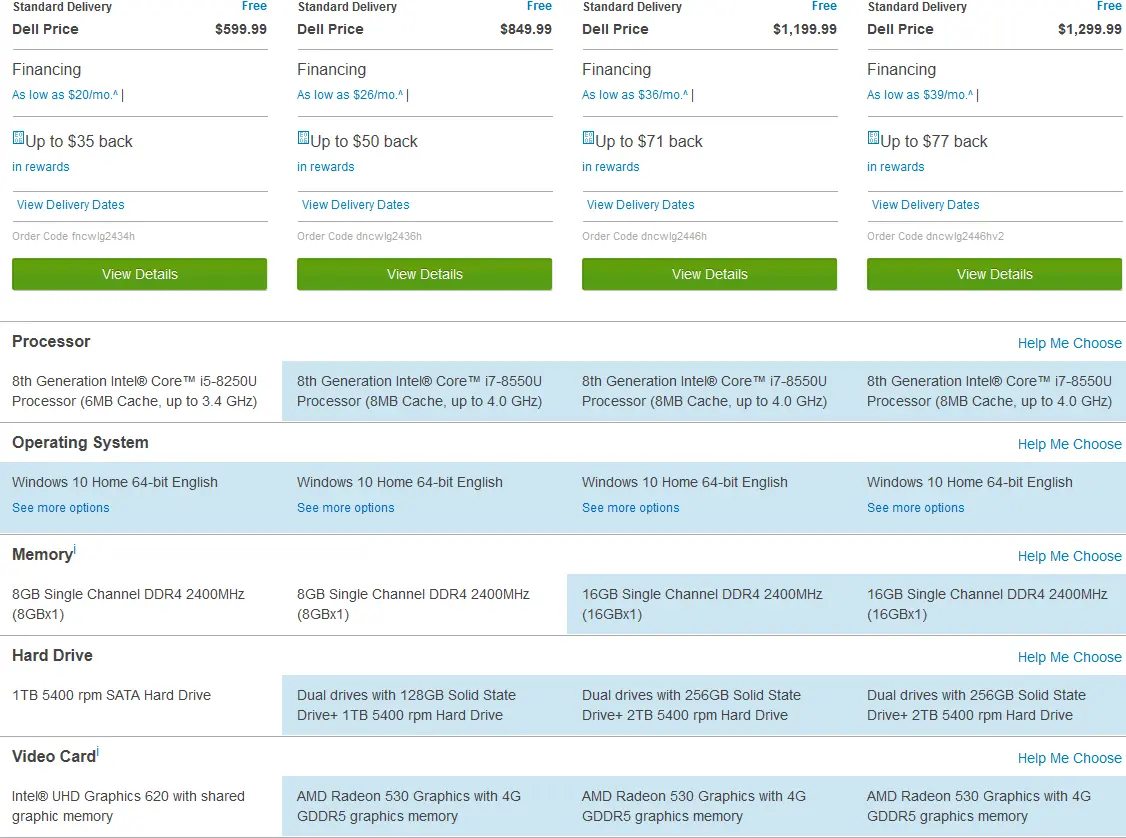View Delivery Dates for the $1,199.99 configuration
The width and height of the screenshot is (1126, 838).
click(641, 205)
